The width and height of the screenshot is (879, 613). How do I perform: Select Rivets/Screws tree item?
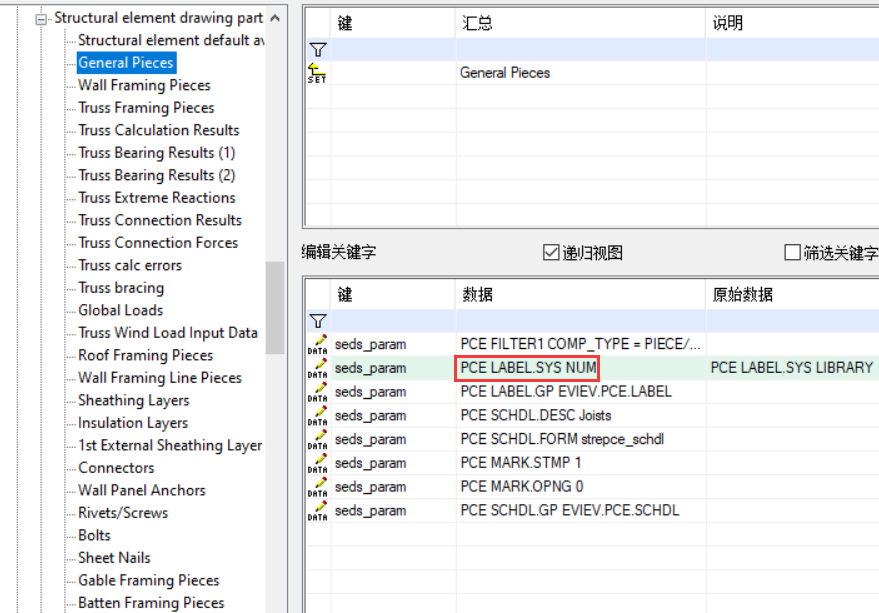[123, 513]
